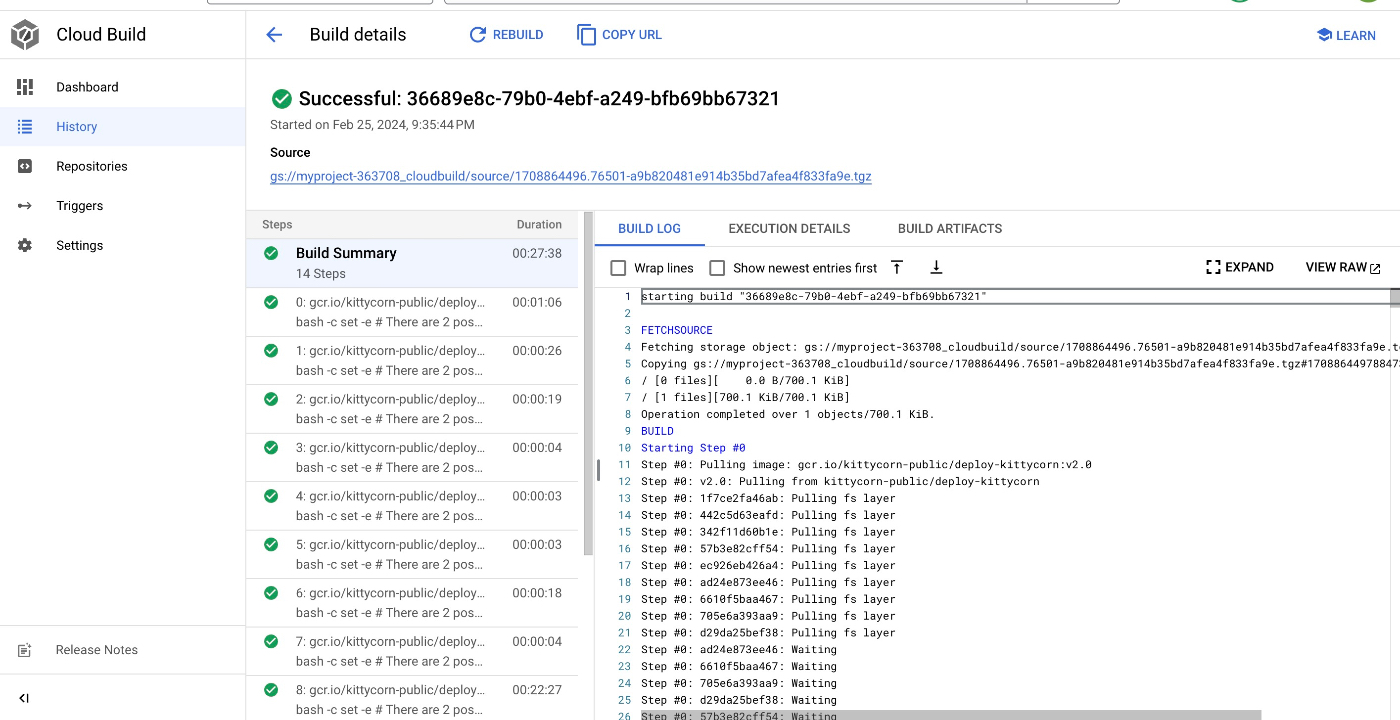The height and width of the screenshot is (720, 1400).
Task: Select step 2 with duration 00:00:19
Action: coord(412,409)
